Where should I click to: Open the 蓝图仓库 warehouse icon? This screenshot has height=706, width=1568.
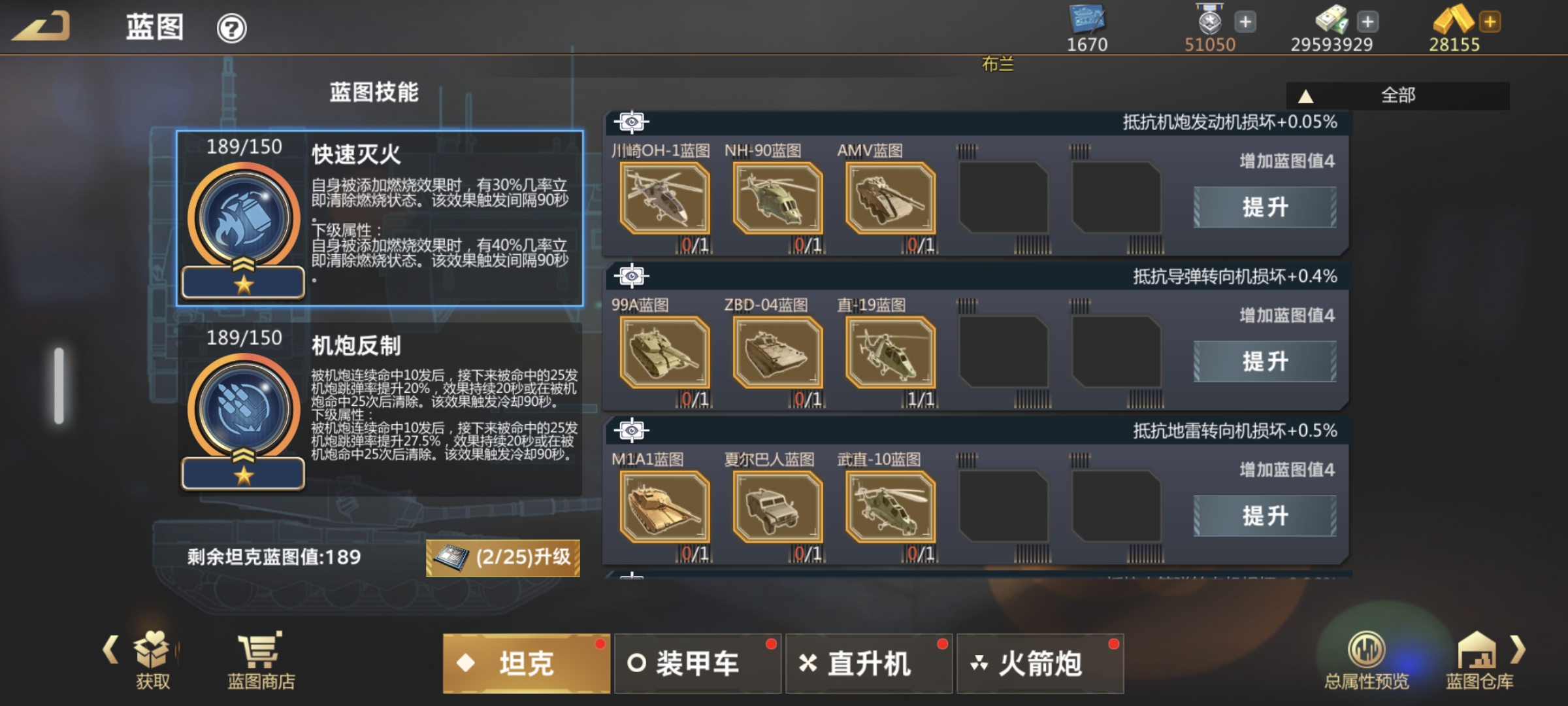1478,649
